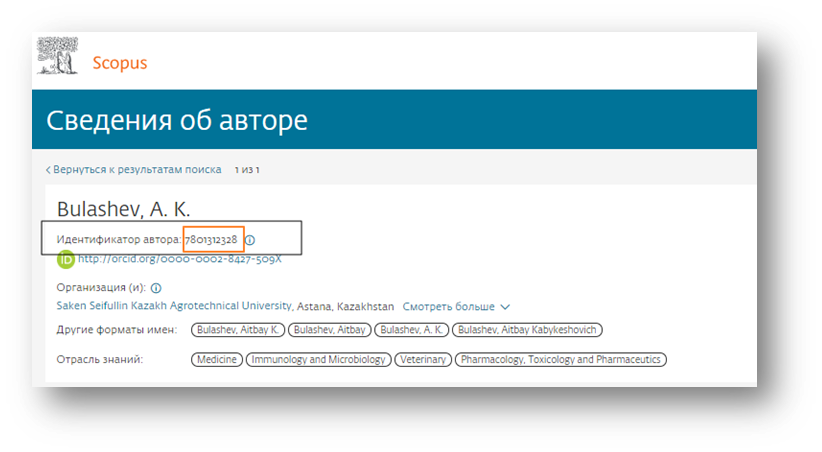Screen dimensions: 822x452
Task: Click the Elsevier tree logo
Action: click(57, 56)
